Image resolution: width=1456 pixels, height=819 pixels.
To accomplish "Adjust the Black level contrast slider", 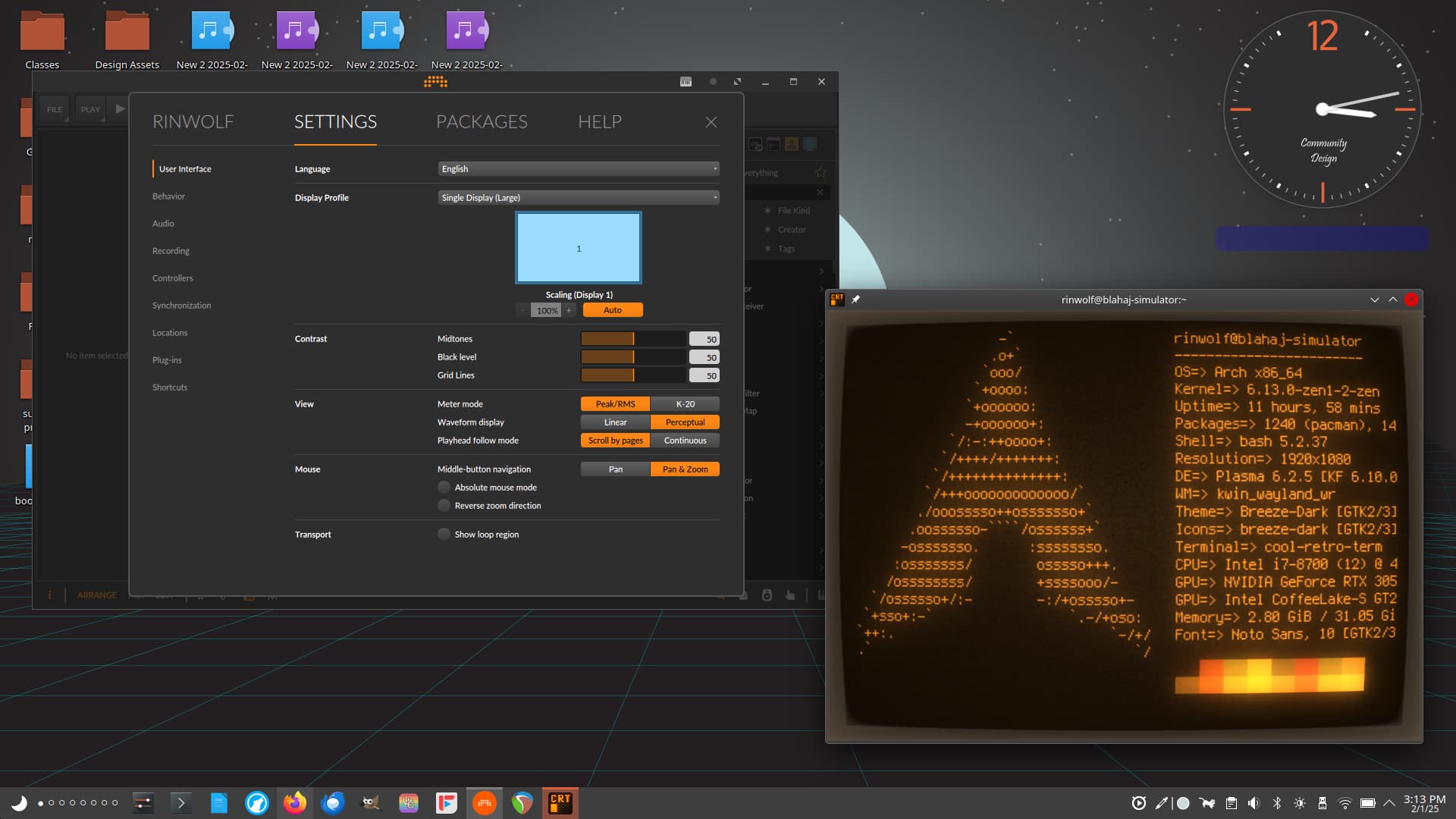I will point(633,357).
